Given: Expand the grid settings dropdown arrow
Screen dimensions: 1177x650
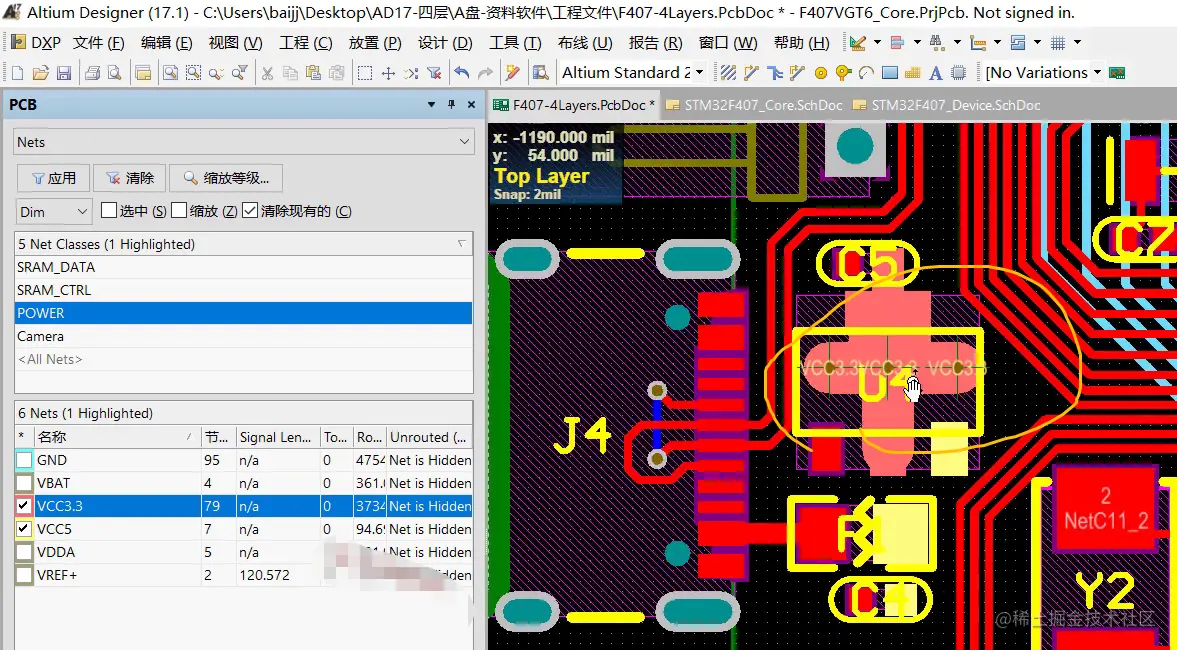Looking at the screenshot, I should pyautogui.click(x=1077, y=43).
